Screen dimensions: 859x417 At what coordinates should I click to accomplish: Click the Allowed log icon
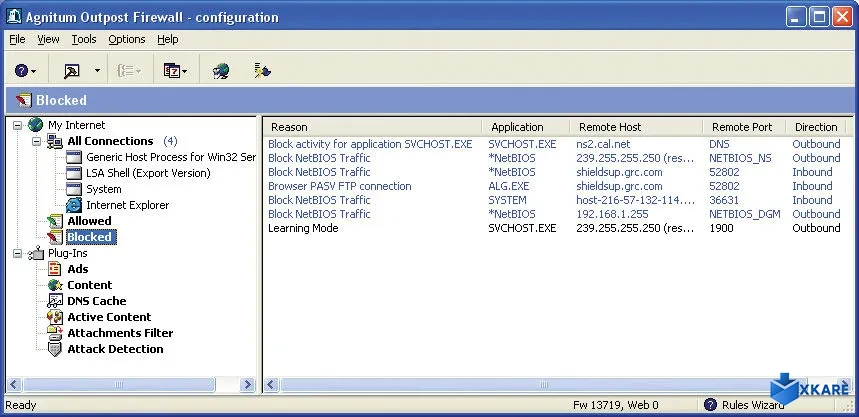55,221
